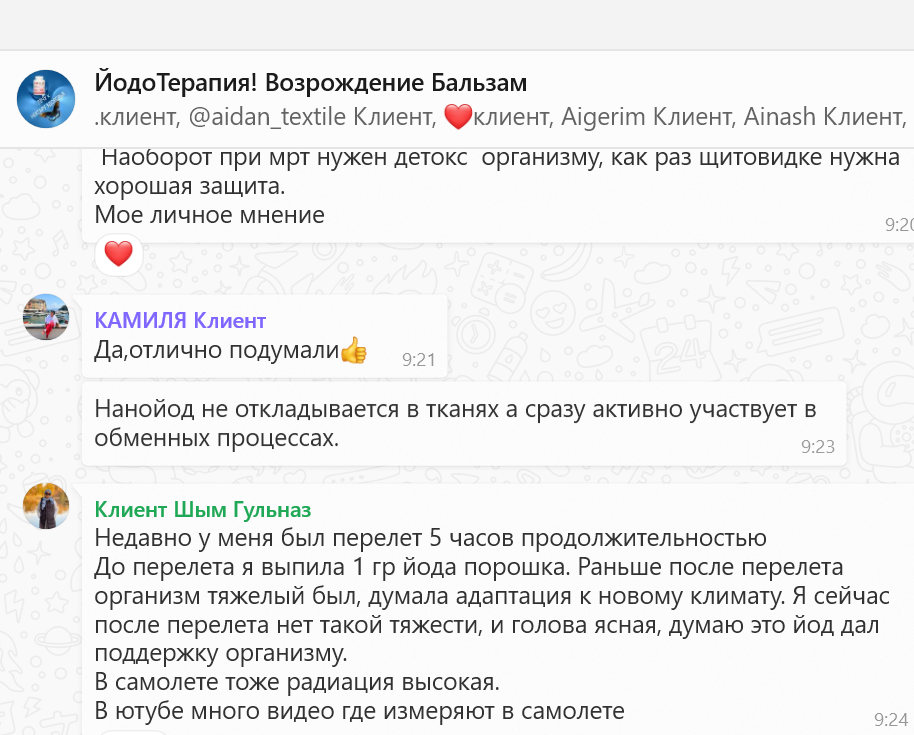Select the message starting with Нанойод
914x735 pixels.
(455, 423)
